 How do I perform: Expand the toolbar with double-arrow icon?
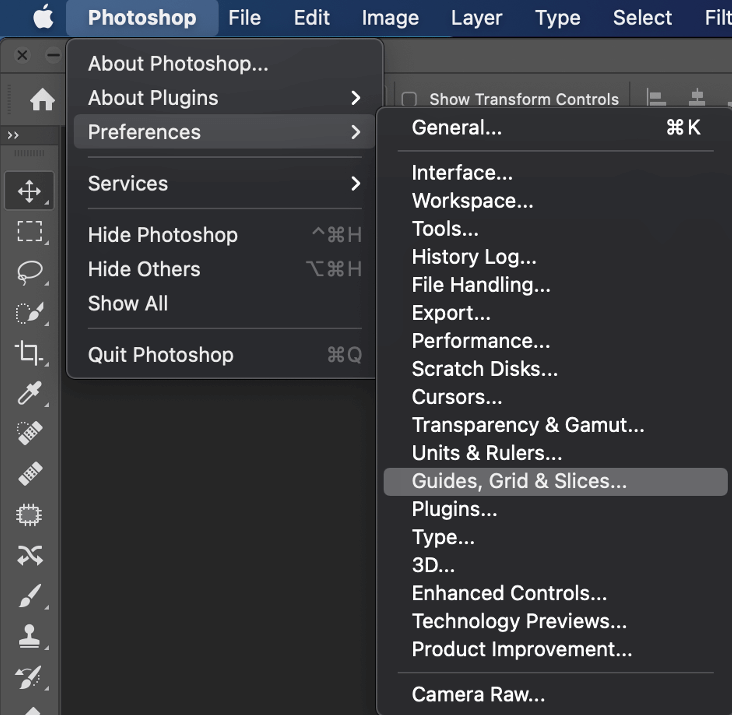[13, 135]
